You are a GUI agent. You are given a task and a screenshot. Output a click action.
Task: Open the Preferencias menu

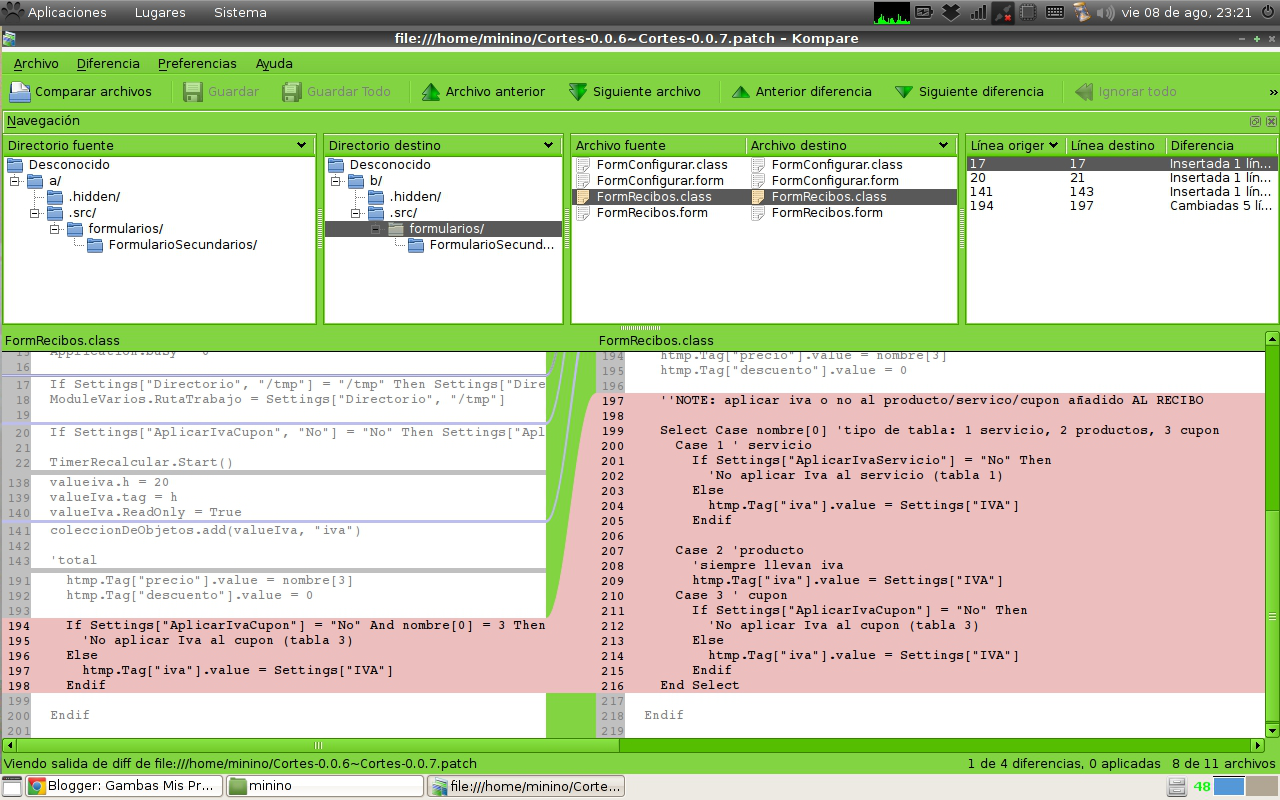pyautogui.click(x=197, y=63)
